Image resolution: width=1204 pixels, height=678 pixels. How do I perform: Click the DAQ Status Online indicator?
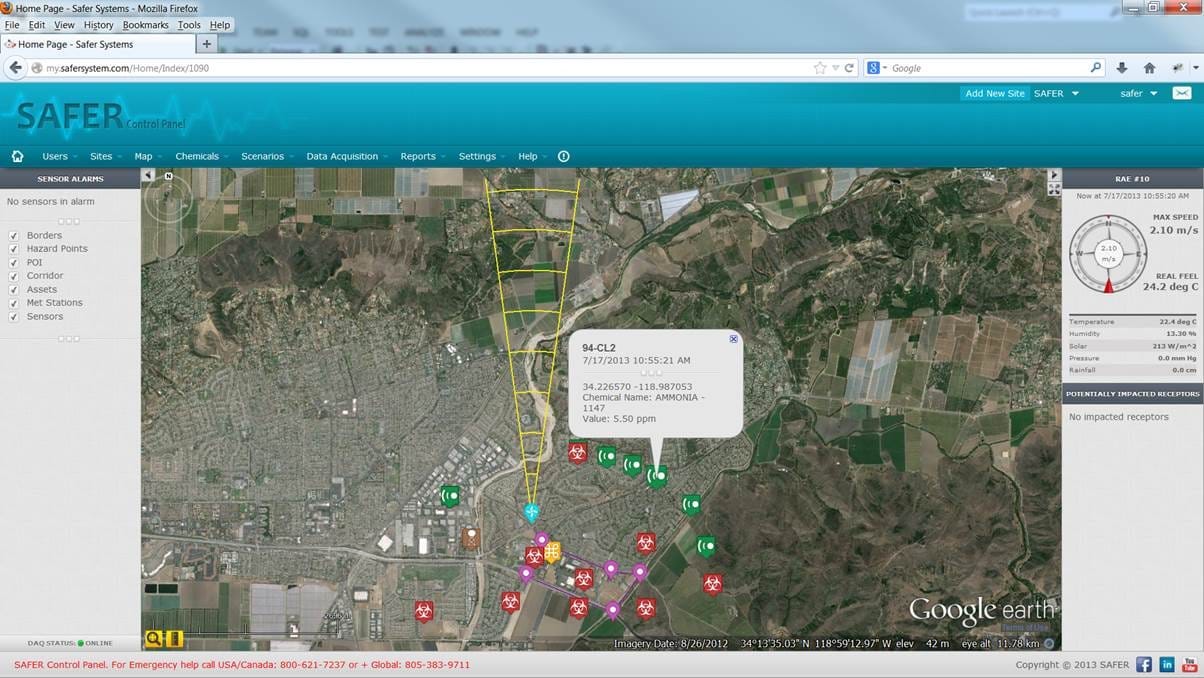coord(70,643)
